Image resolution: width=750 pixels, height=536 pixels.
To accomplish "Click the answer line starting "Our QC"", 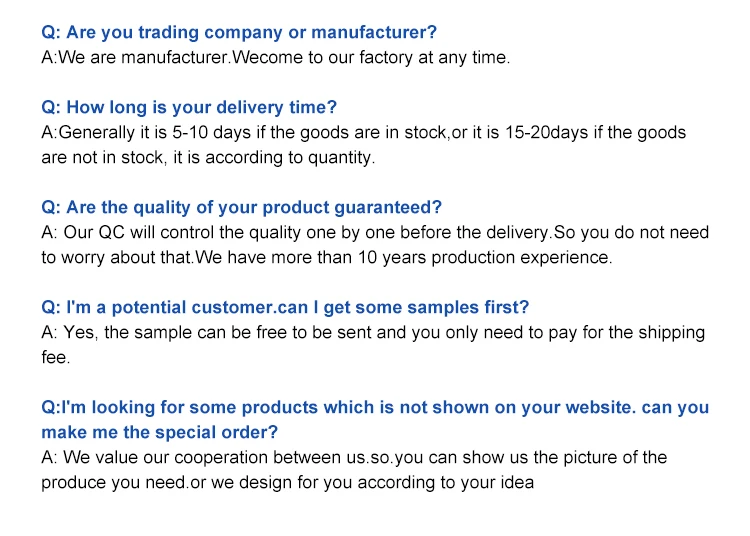I will 375,233.
